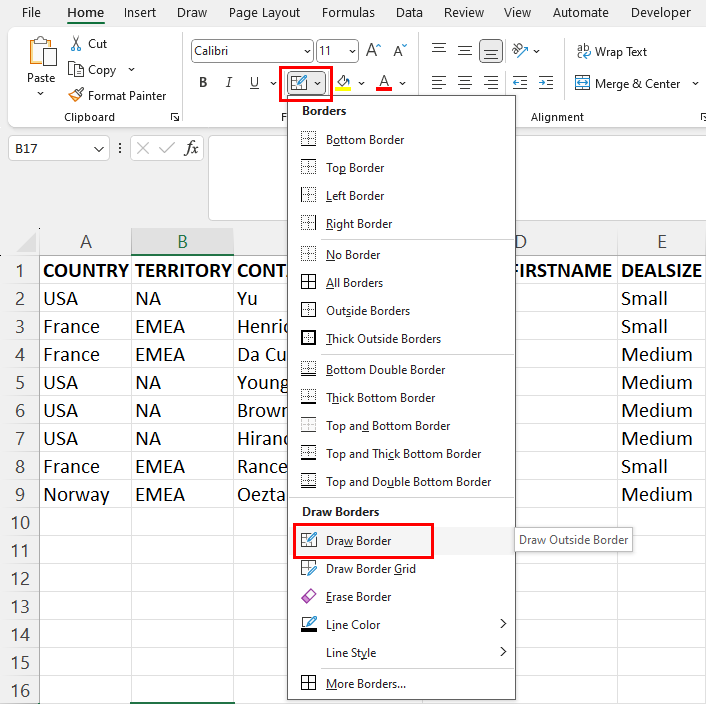
Task: Click the Copy icon
Action: (x=76, y=70)
